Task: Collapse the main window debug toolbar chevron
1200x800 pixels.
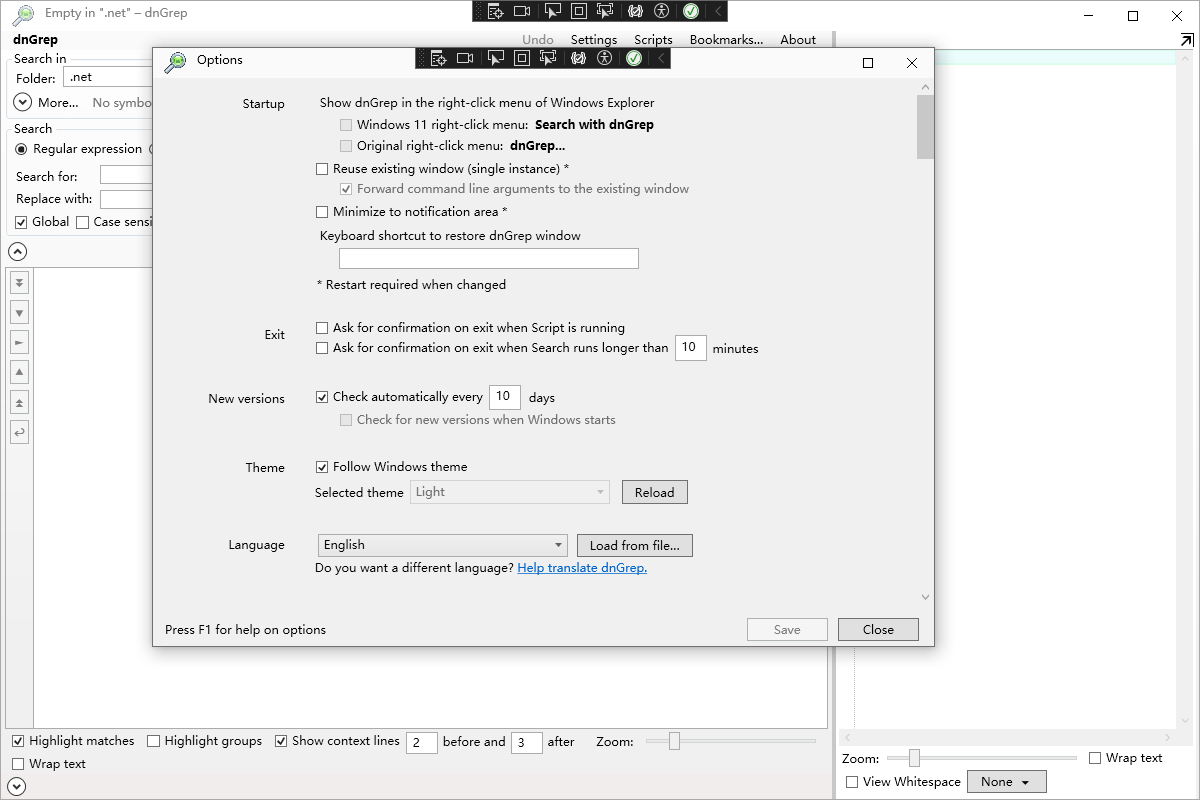Action: pos(717,11)
